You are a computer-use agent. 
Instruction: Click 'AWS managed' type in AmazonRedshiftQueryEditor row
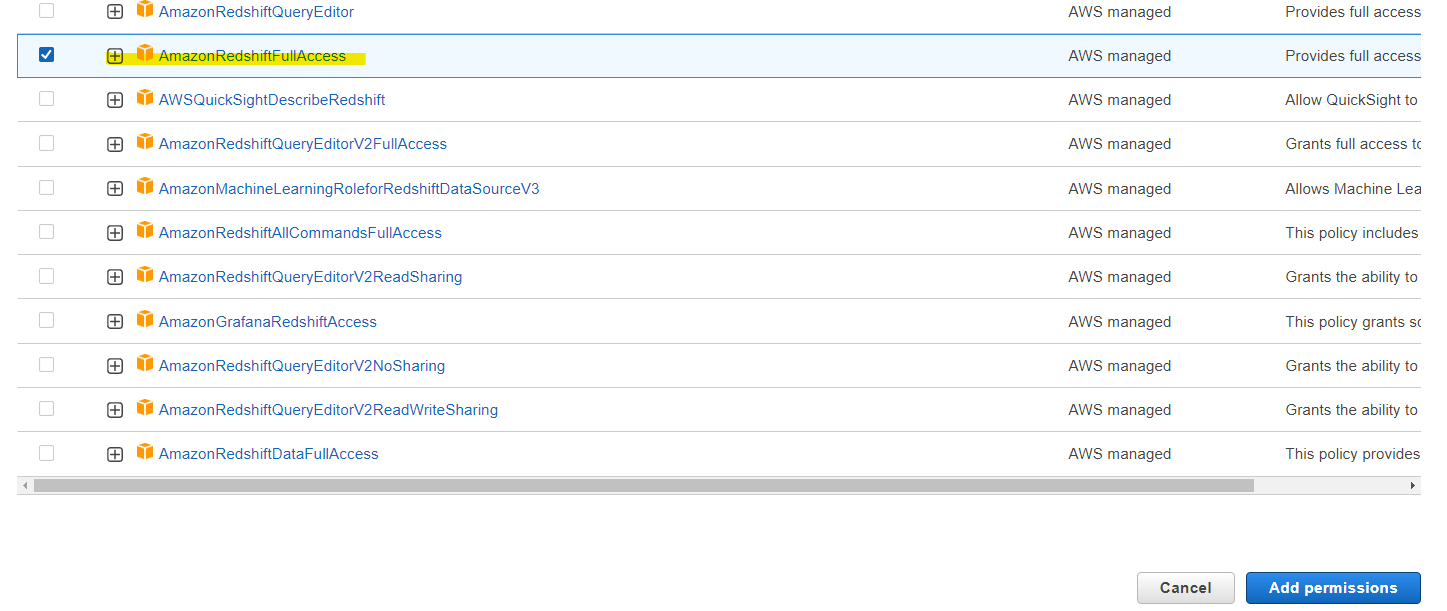(1119, 12)
